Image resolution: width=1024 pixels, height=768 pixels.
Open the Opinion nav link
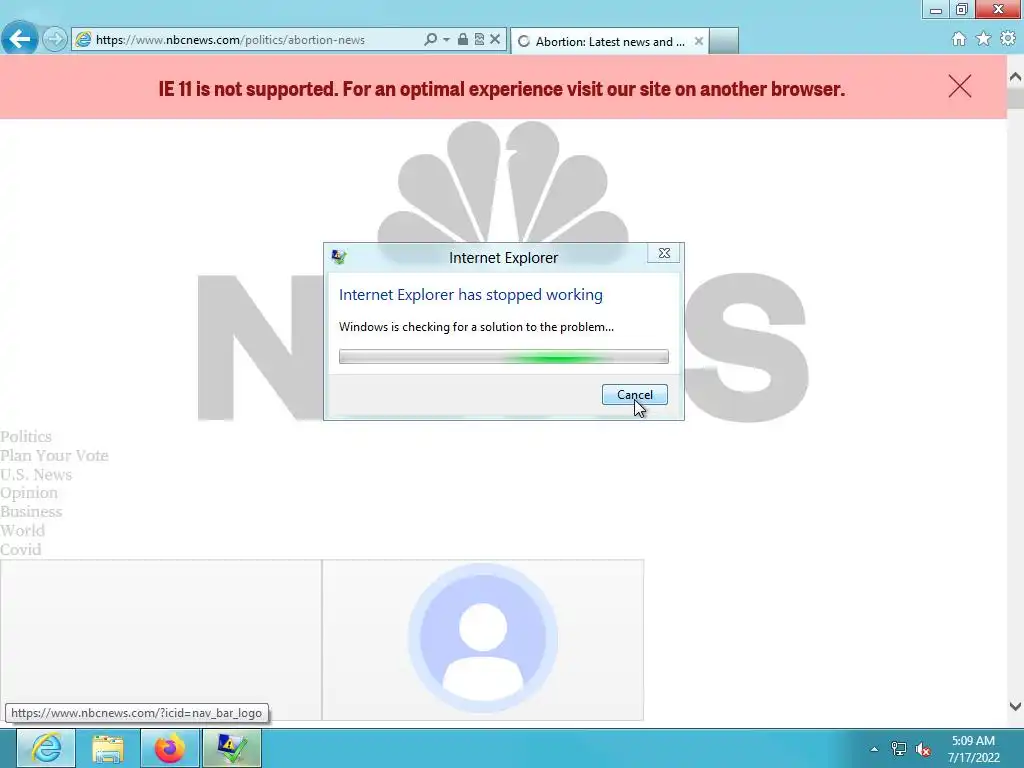pos(29,493)
